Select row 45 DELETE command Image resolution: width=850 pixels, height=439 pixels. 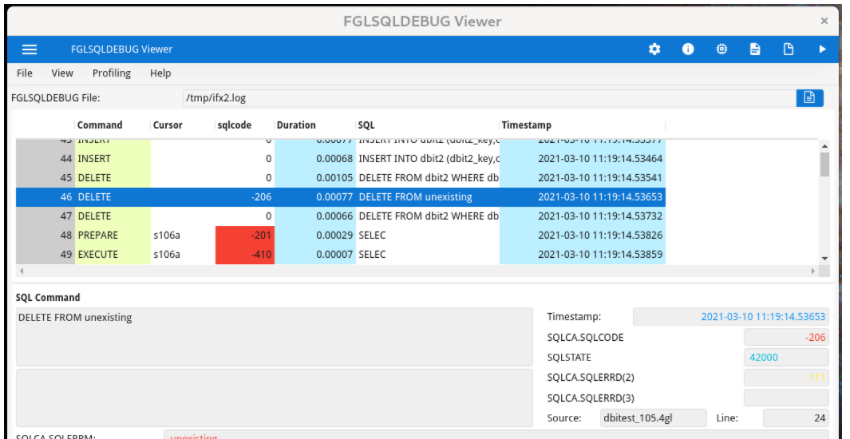(340, 178)
